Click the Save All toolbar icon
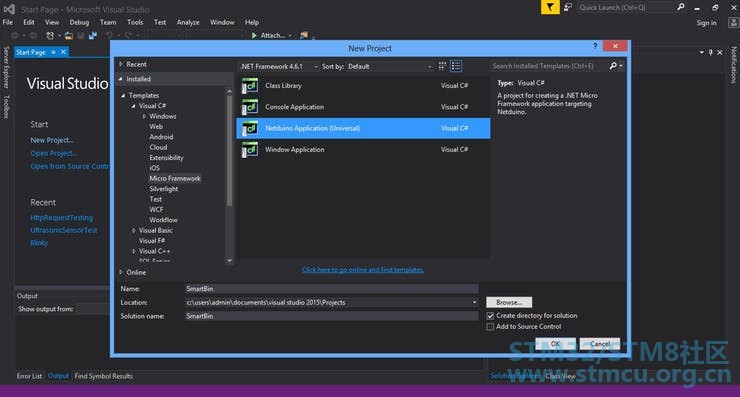740x397 pixels. point(93,35)
